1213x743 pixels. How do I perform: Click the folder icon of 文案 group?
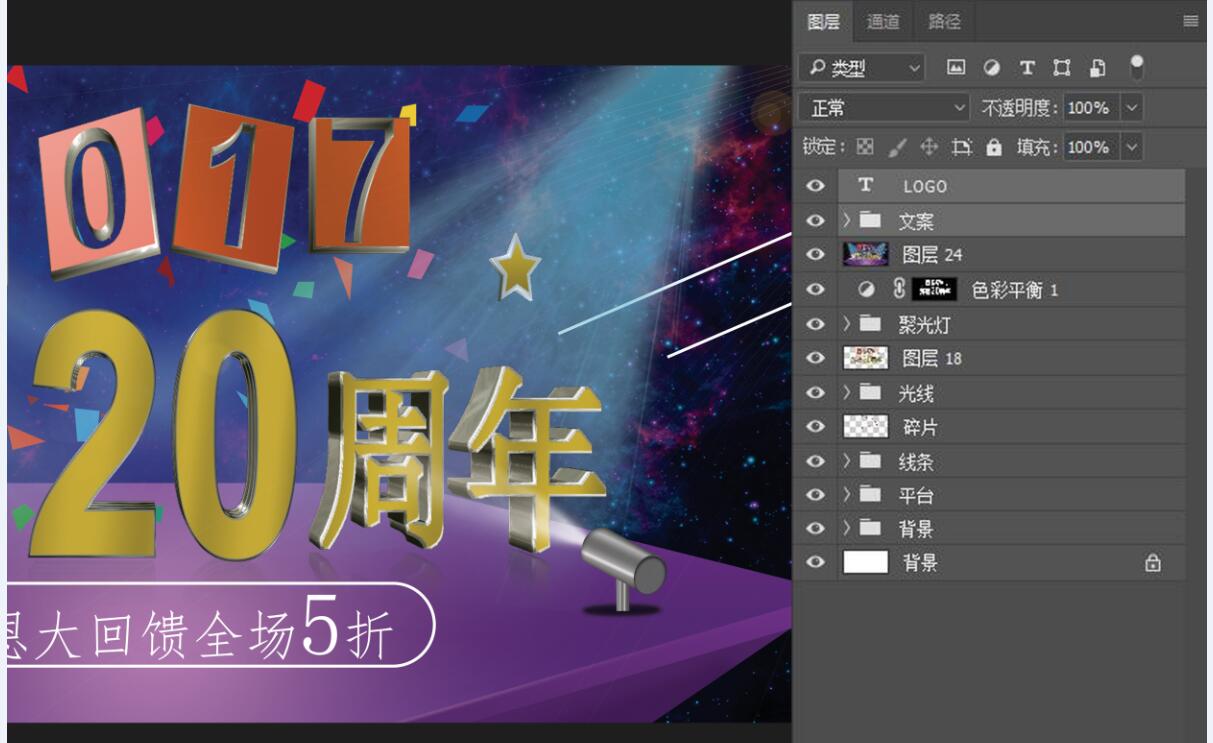click(871, 220)
